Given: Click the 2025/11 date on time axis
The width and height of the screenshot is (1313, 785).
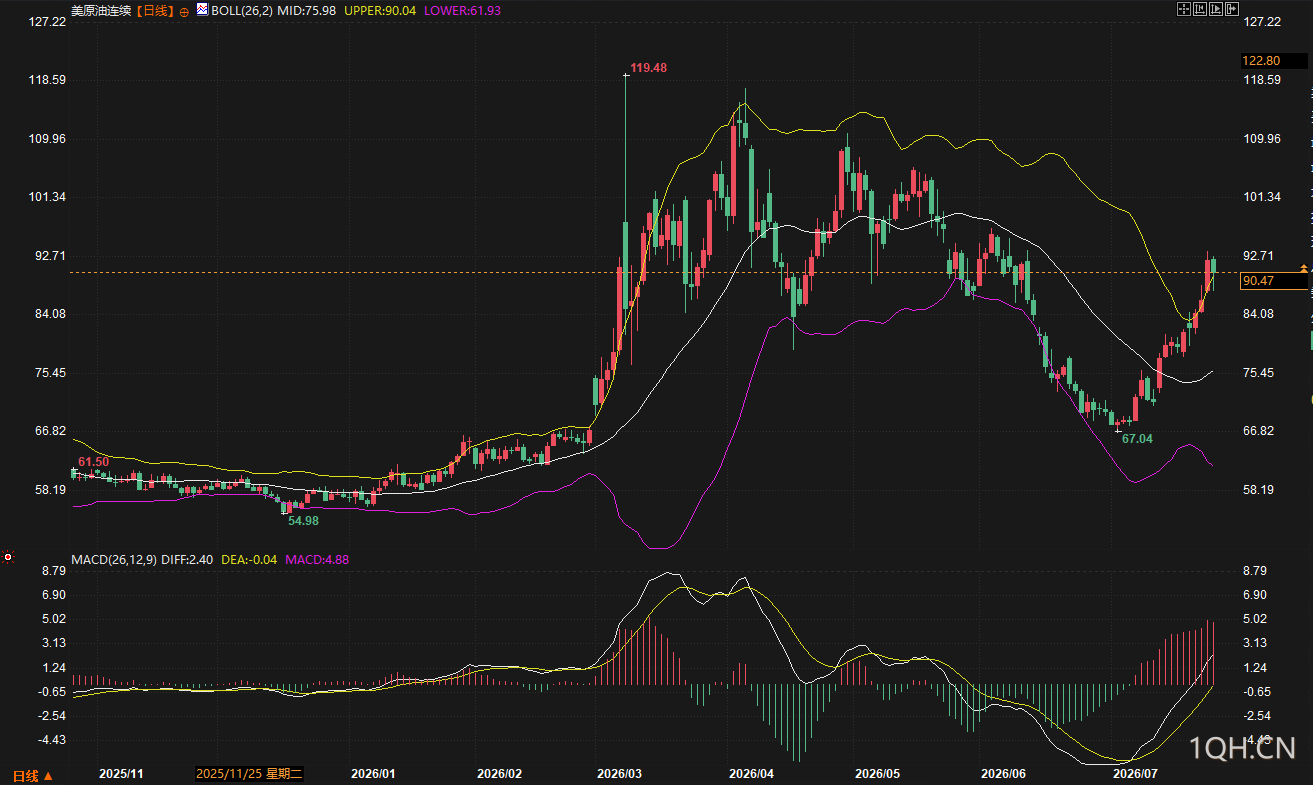Looking at the screenshot, I should (x=122, y=774).
